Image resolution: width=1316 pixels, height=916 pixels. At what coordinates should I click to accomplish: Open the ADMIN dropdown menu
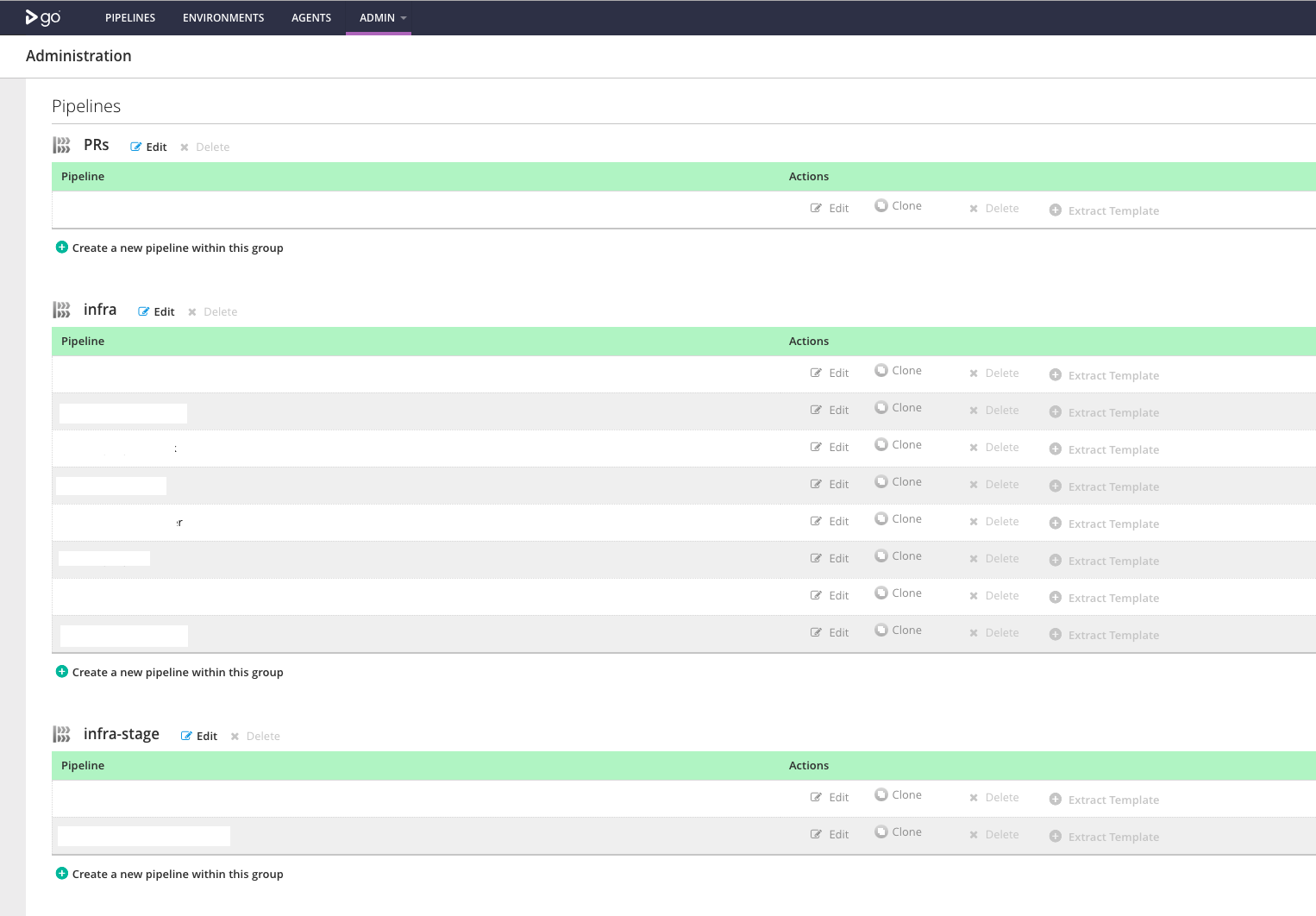coord(379,17)
